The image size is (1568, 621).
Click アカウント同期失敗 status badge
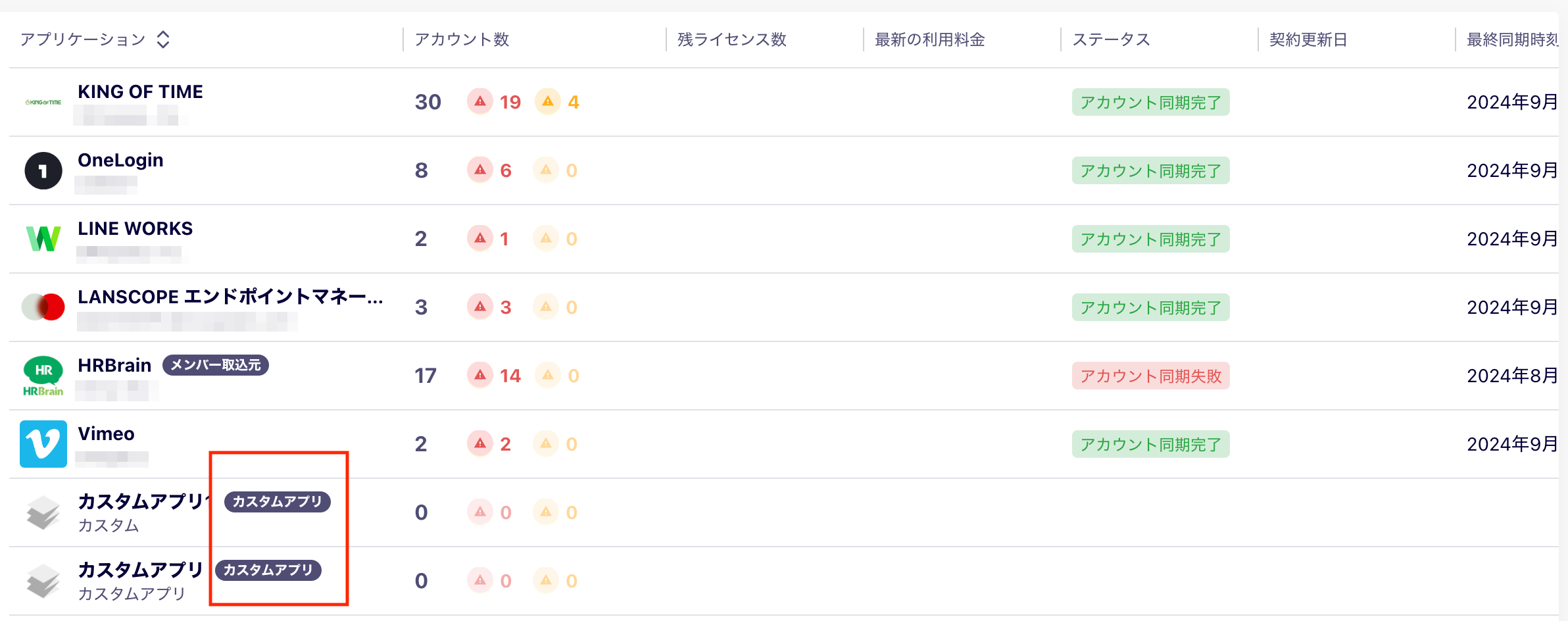1150,376
